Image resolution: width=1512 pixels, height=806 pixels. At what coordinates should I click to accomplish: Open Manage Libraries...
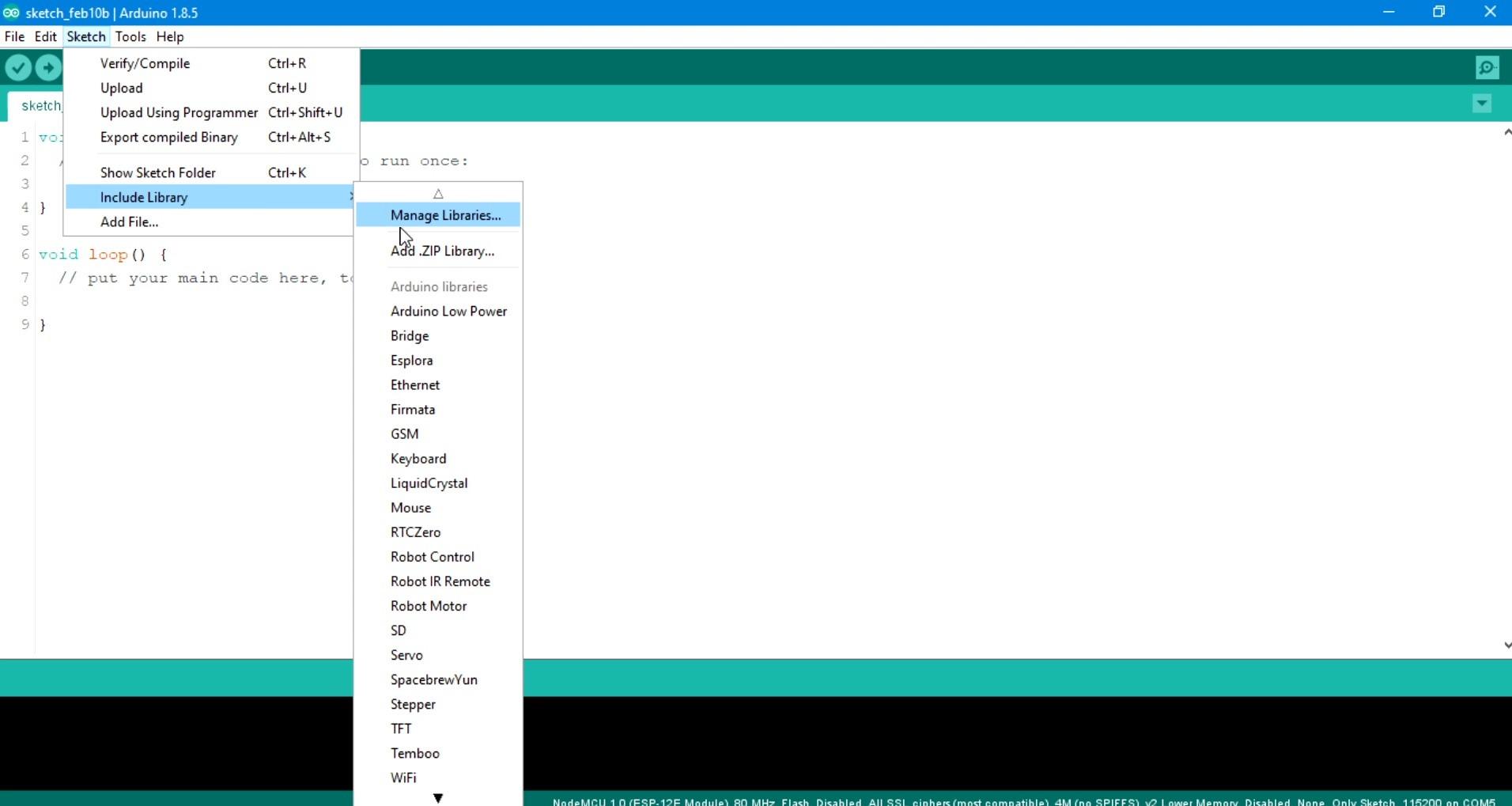click(438, 215)
